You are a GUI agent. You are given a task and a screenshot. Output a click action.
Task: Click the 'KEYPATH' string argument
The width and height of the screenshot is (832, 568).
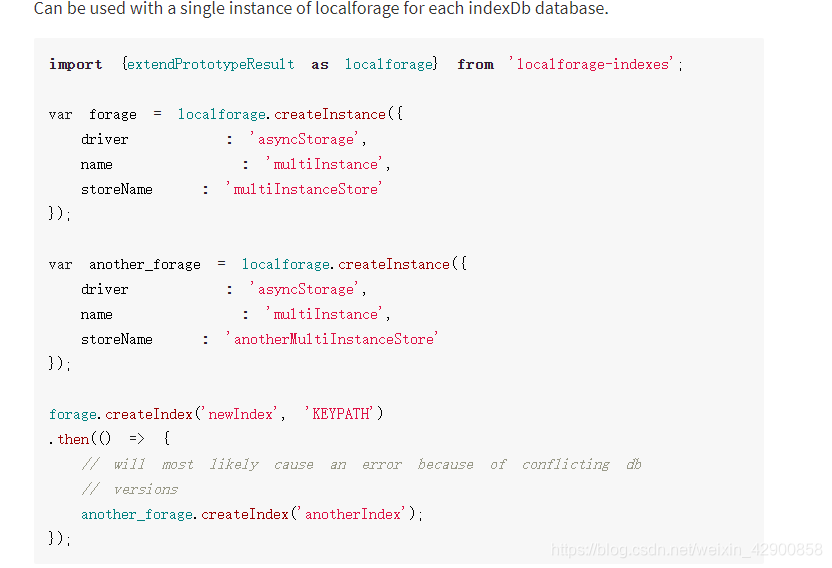pyautogui.click(x=340, y=414)
